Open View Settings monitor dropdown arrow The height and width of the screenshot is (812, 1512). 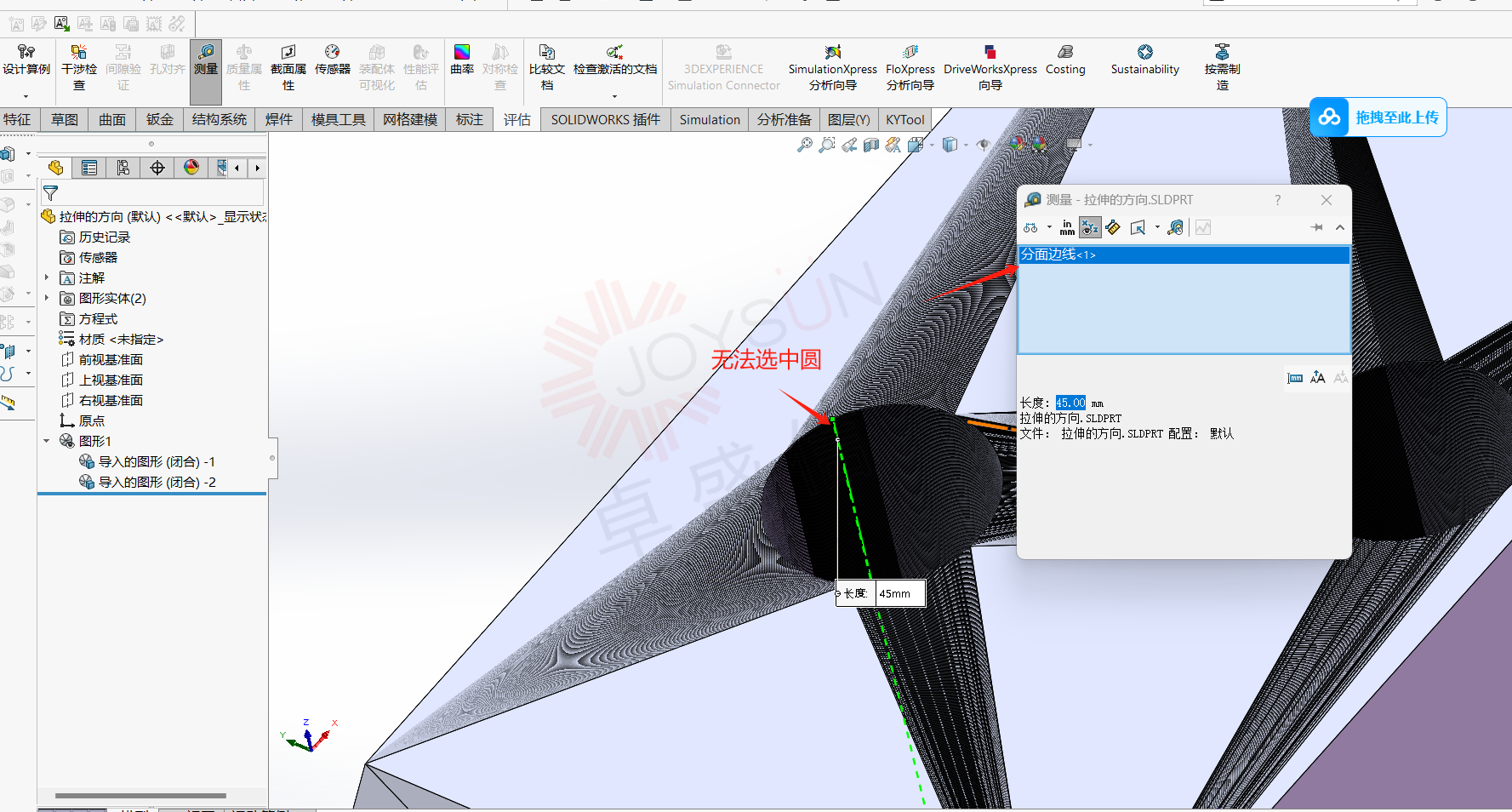point(1090,146)
